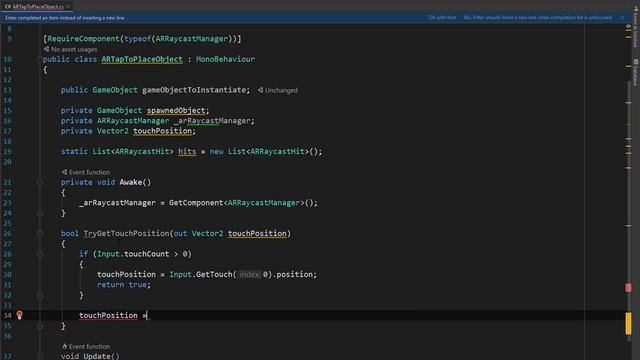Click the 'index:' parameter hint on line 30
Viewport: 640px width, 360px height.
click(250, 274)
